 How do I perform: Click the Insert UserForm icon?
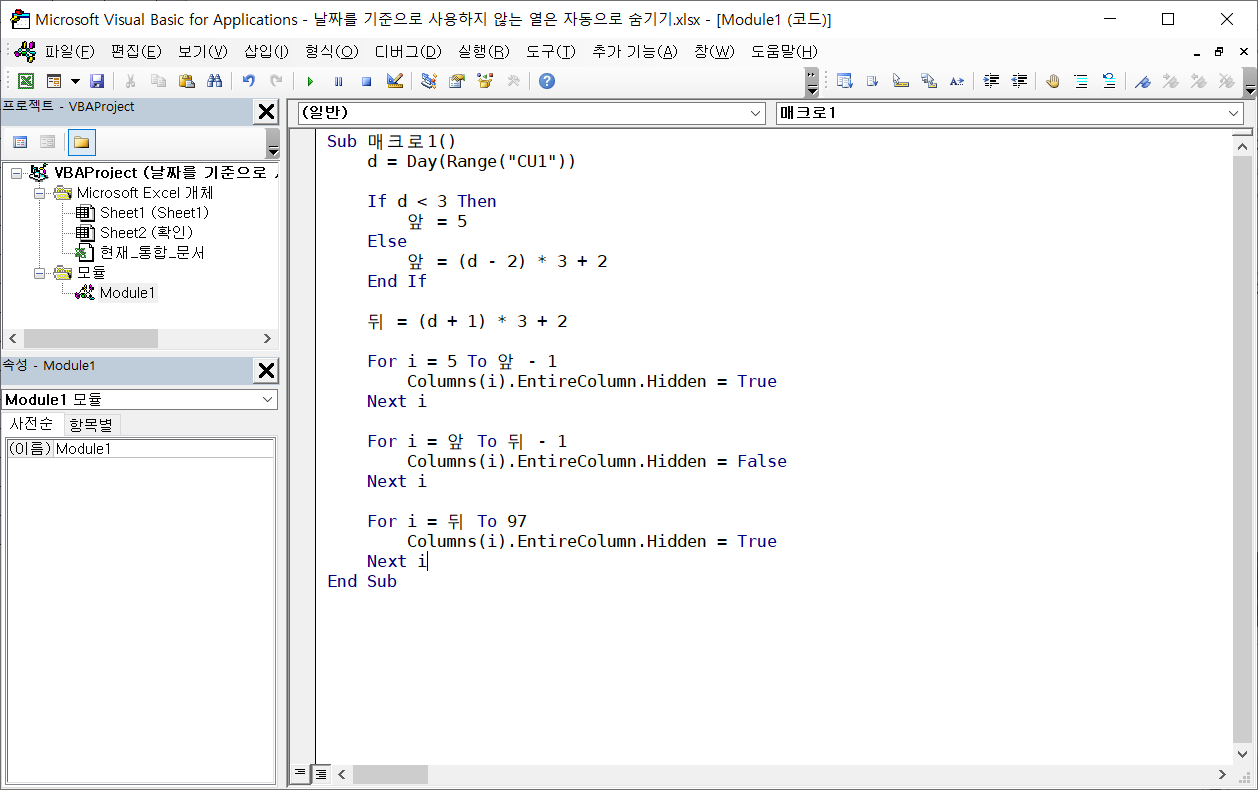[54, 81]
